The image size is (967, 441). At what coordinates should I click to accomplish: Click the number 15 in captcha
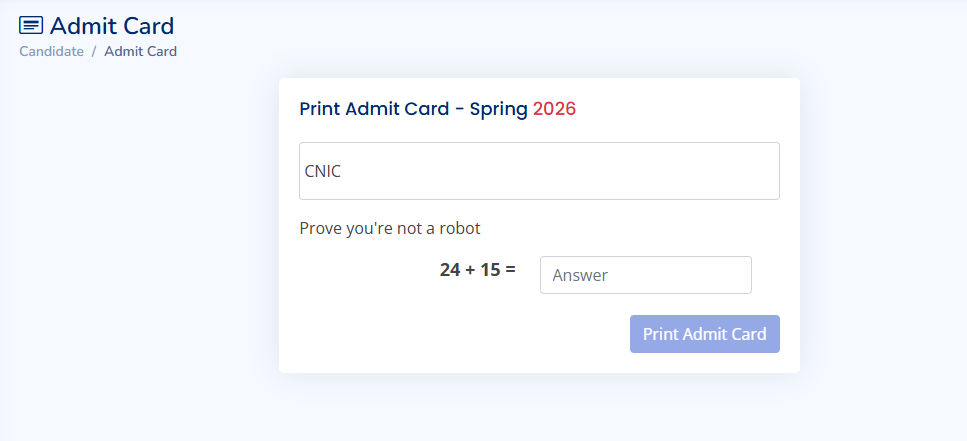pyautogui.click(x=490, y=270)
